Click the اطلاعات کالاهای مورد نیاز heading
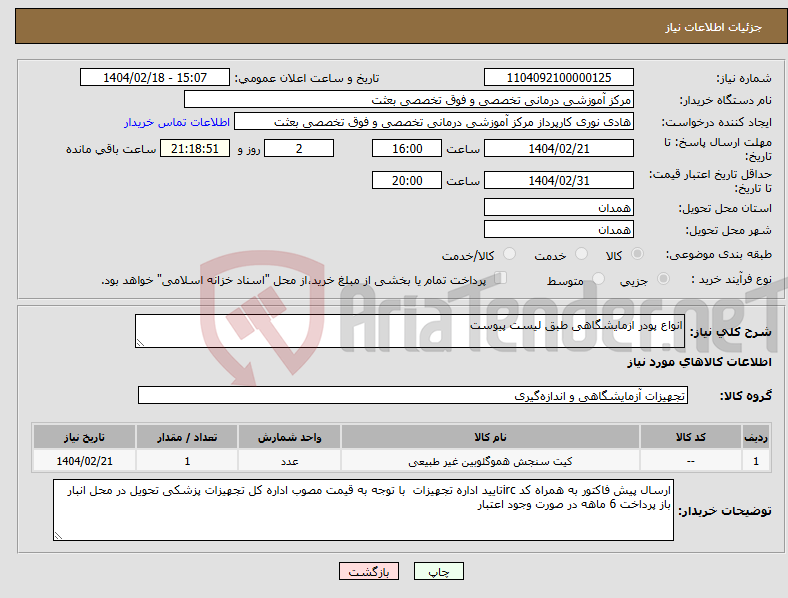Screen dimensions: 788x598 pos(699,362)
